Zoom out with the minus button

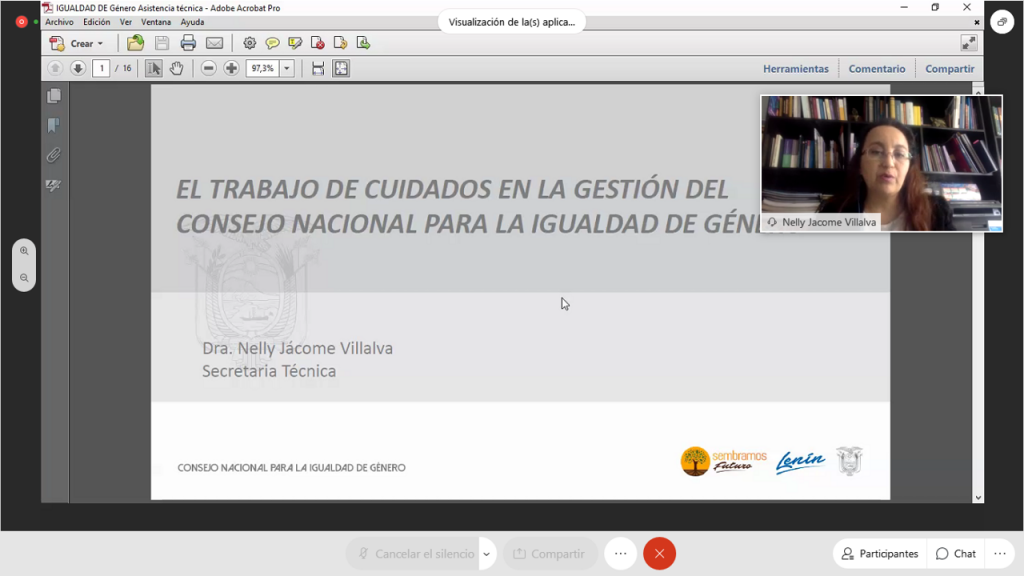coord(208,68)
